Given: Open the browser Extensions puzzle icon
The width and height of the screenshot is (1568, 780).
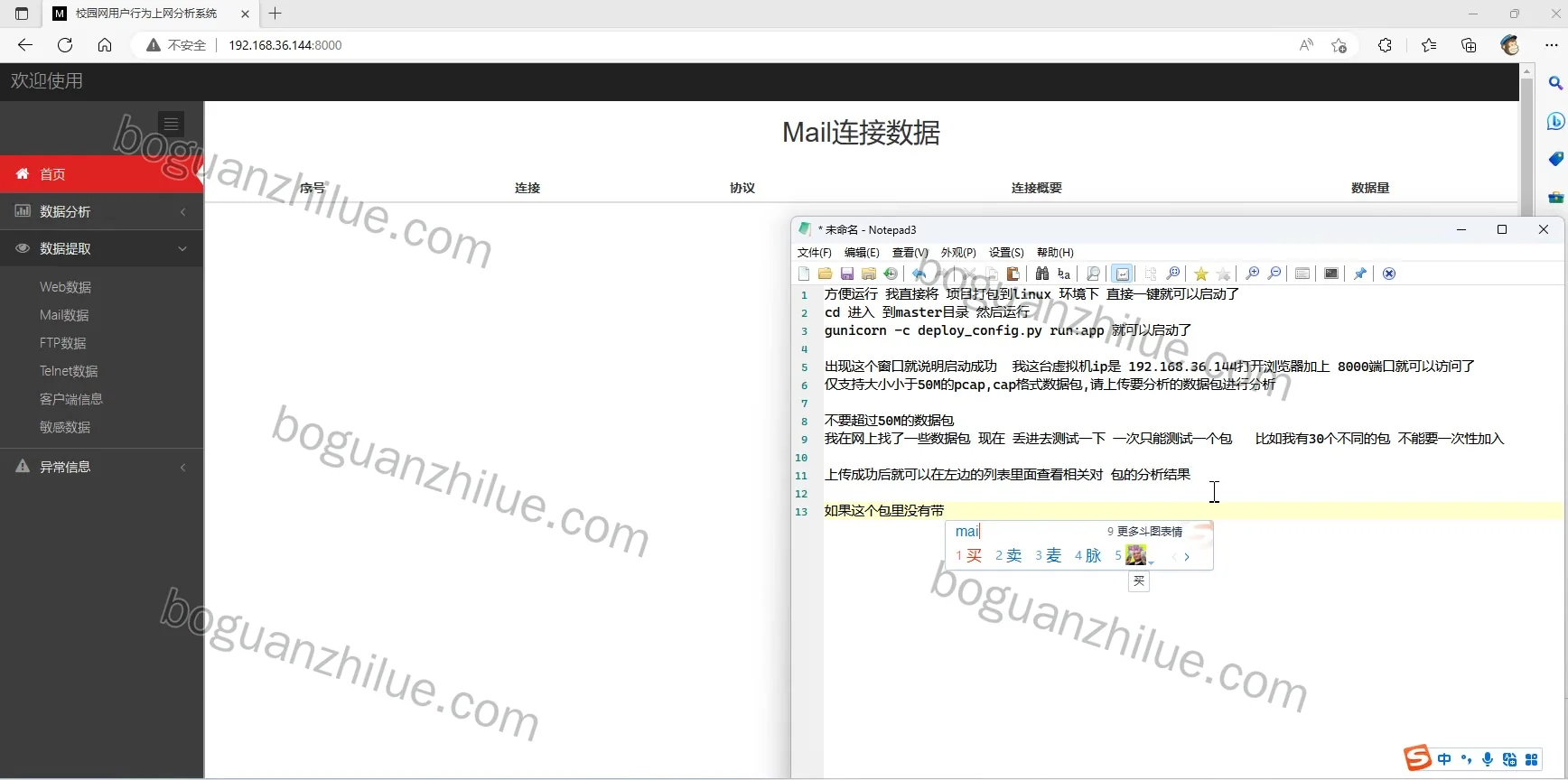Looking at the screenshot, I should pyautogui.click(x=1385, y=45).
